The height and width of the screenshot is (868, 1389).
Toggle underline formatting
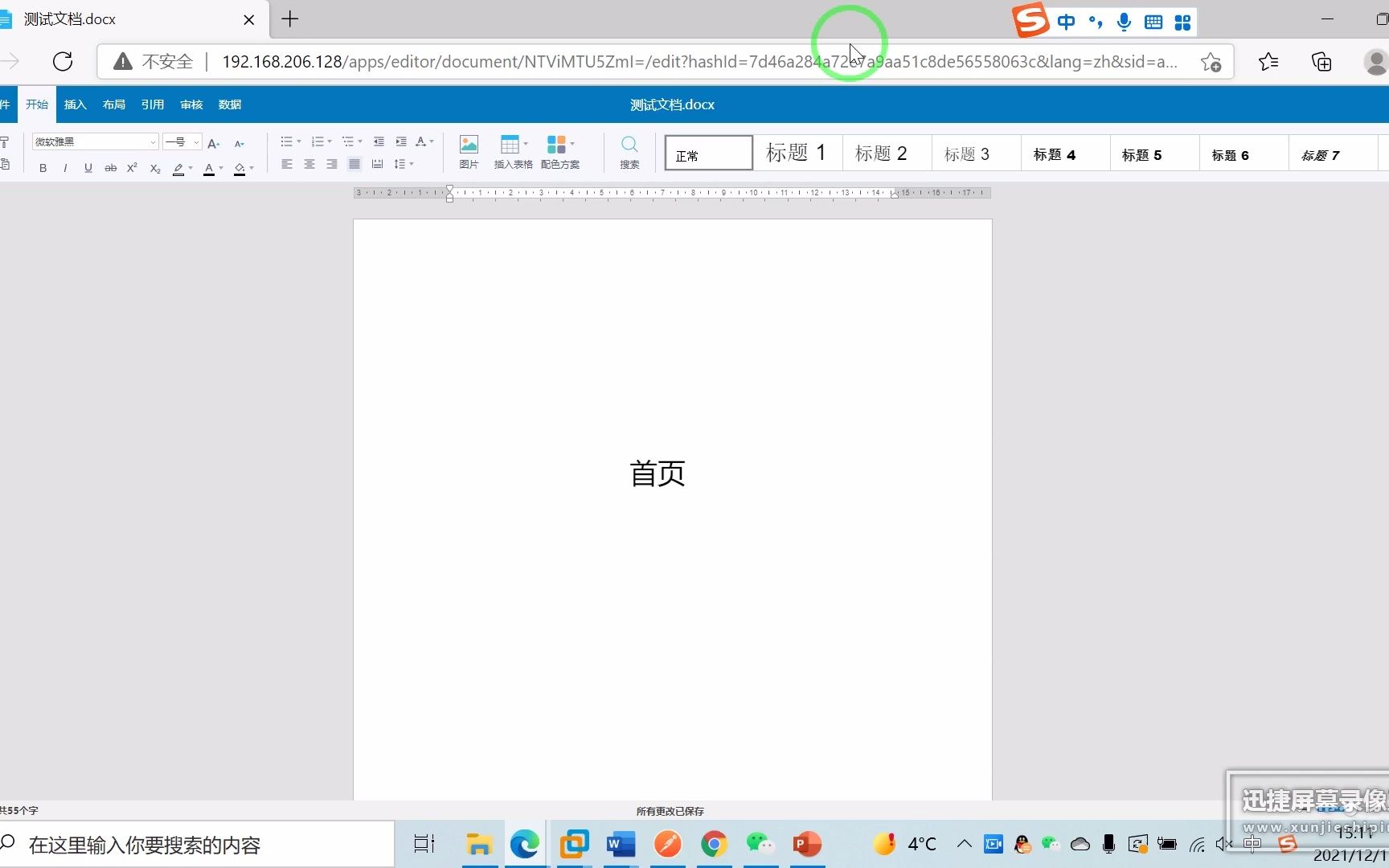tap(88, 168)
